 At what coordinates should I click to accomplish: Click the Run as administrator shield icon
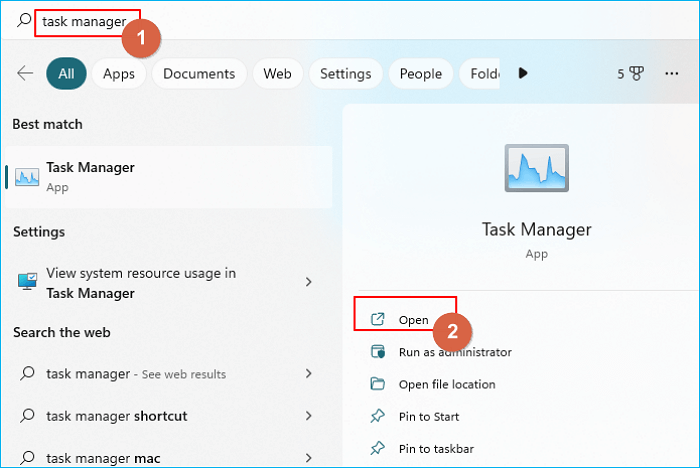[x=378, y=351]
